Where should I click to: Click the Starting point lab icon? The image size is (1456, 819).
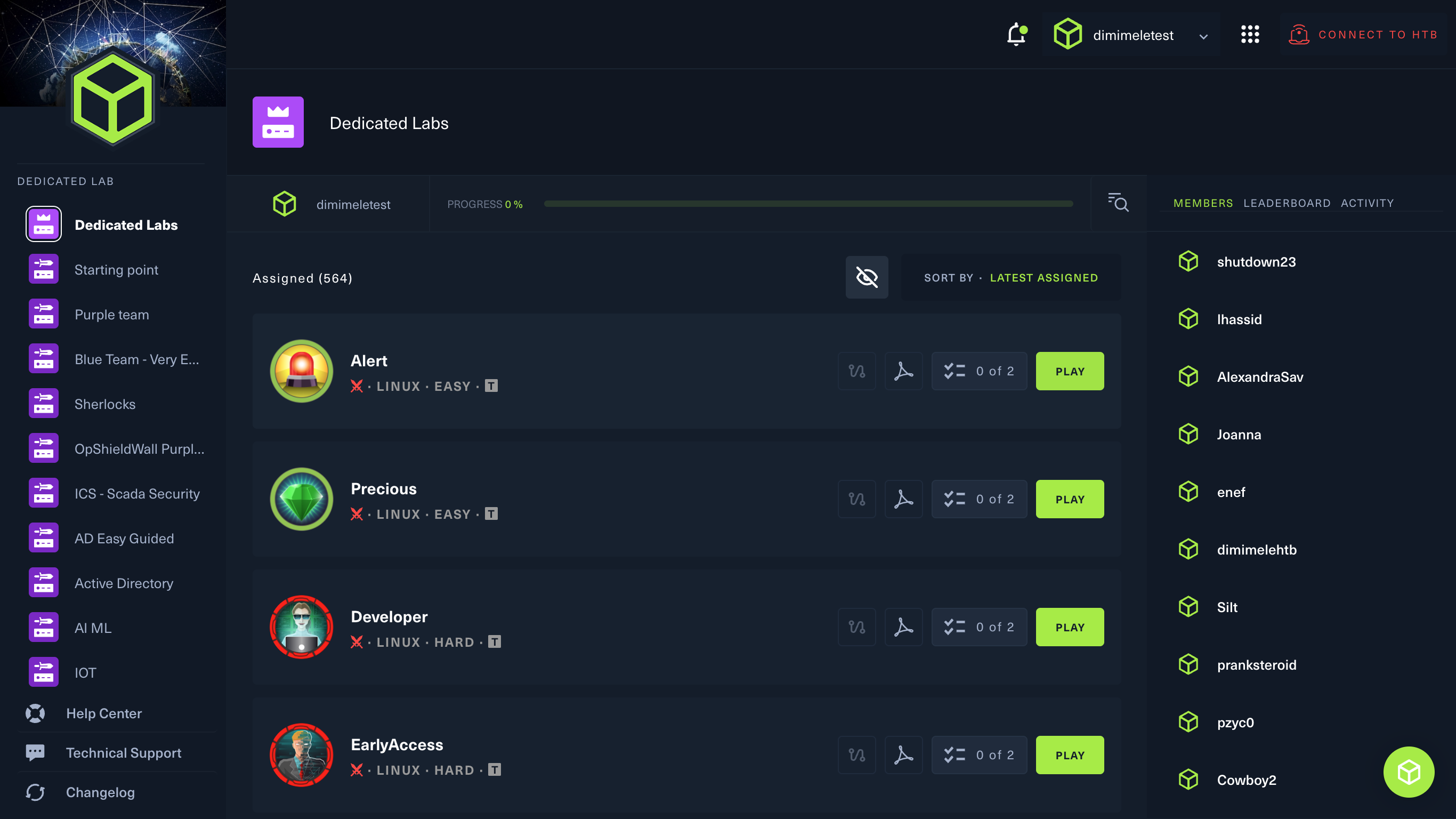point(44,269)
